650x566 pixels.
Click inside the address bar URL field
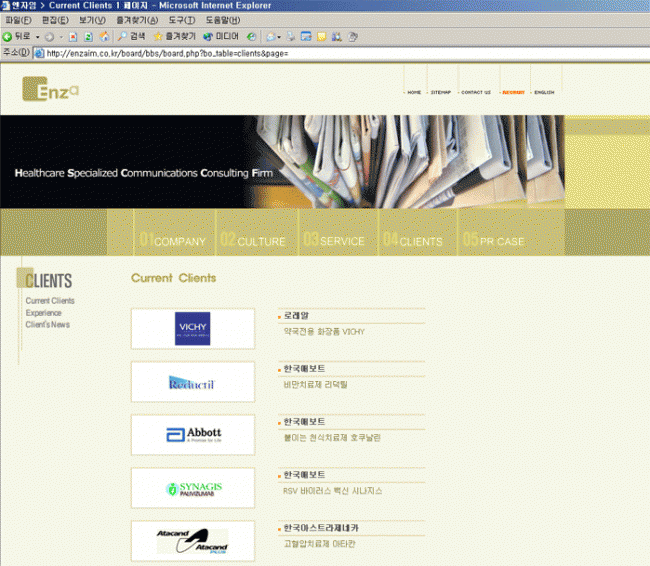pos(300,53)
